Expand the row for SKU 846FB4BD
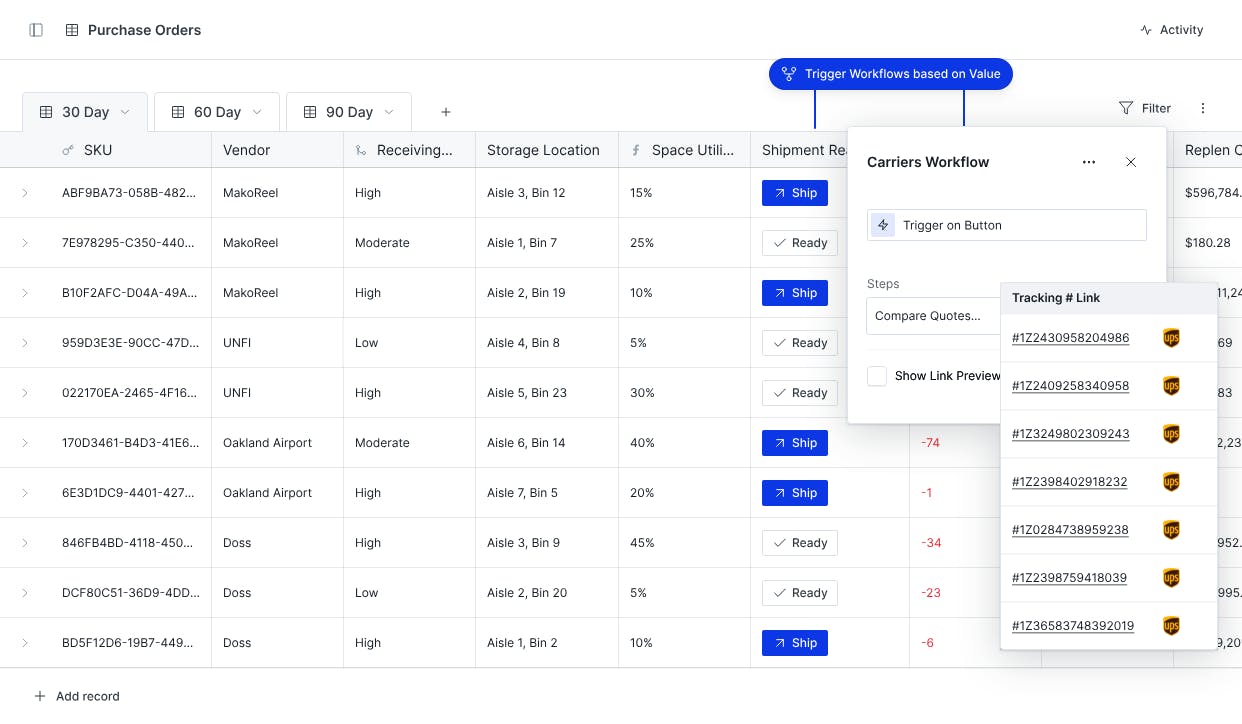Viewport: 1242px width, 724px height. [25, 543]
